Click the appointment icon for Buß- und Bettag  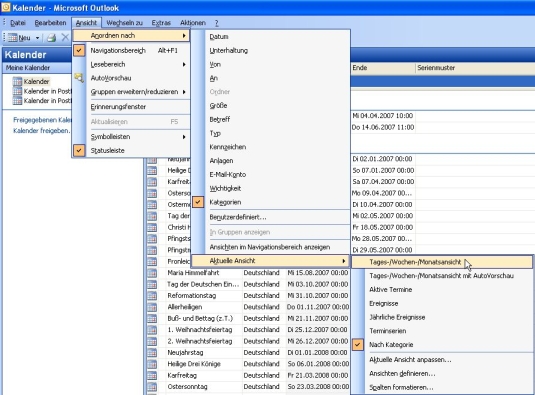152,319
